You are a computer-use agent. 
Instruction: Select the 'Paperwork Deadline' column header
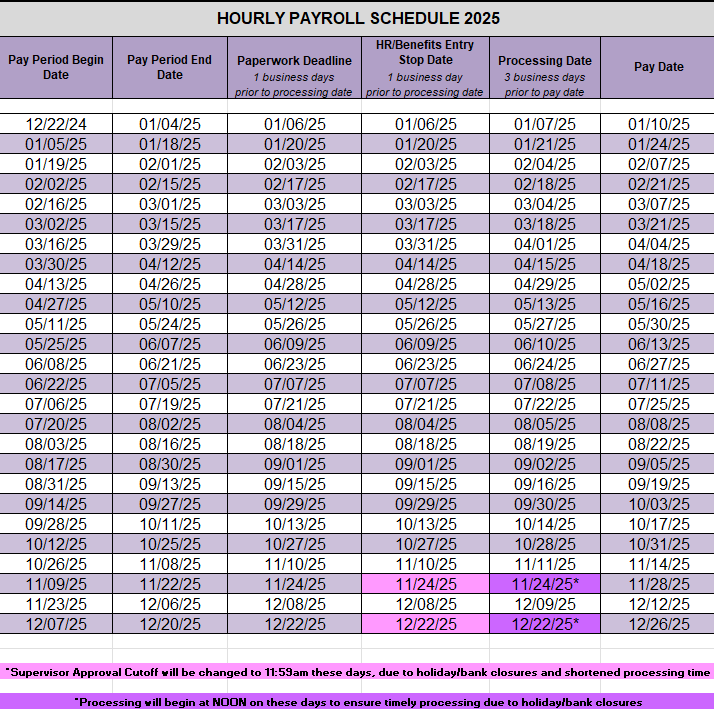(294, 67)
